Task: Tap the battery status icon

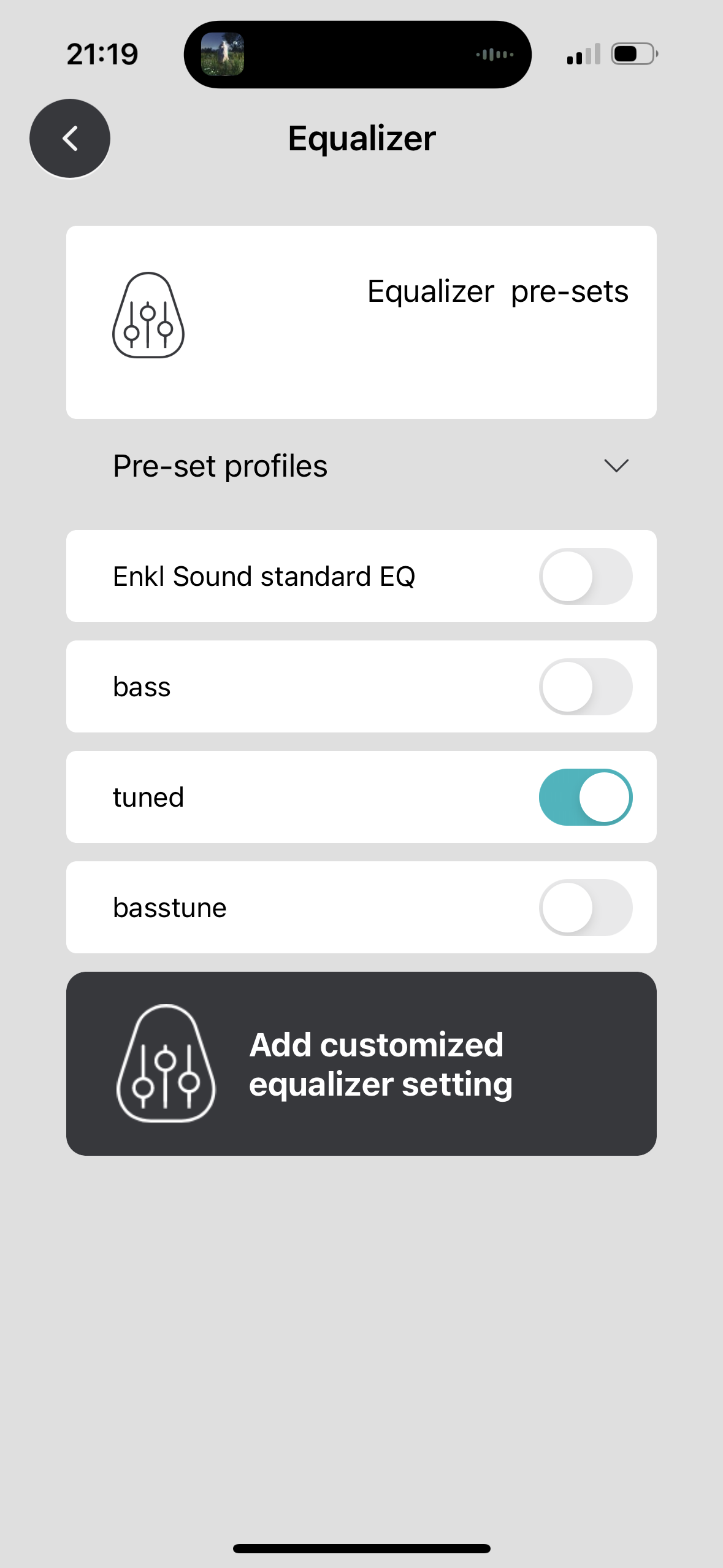Action: point(634,54)
